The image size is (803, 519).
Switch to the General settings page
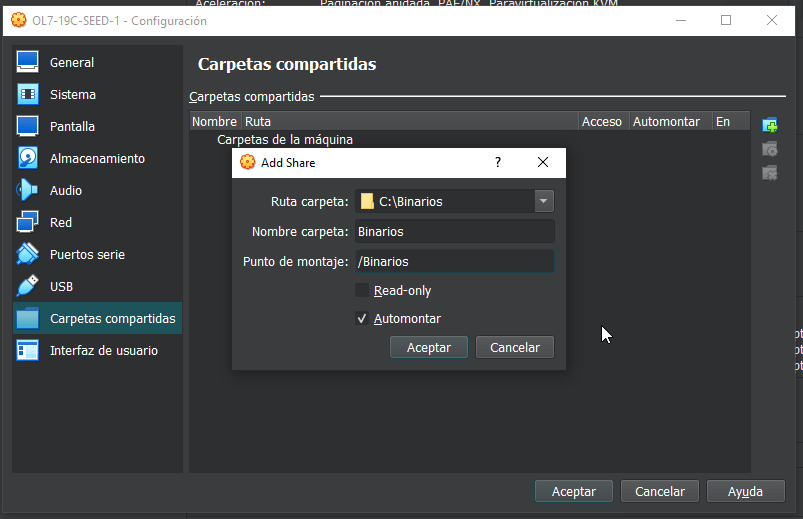point(72,62)
